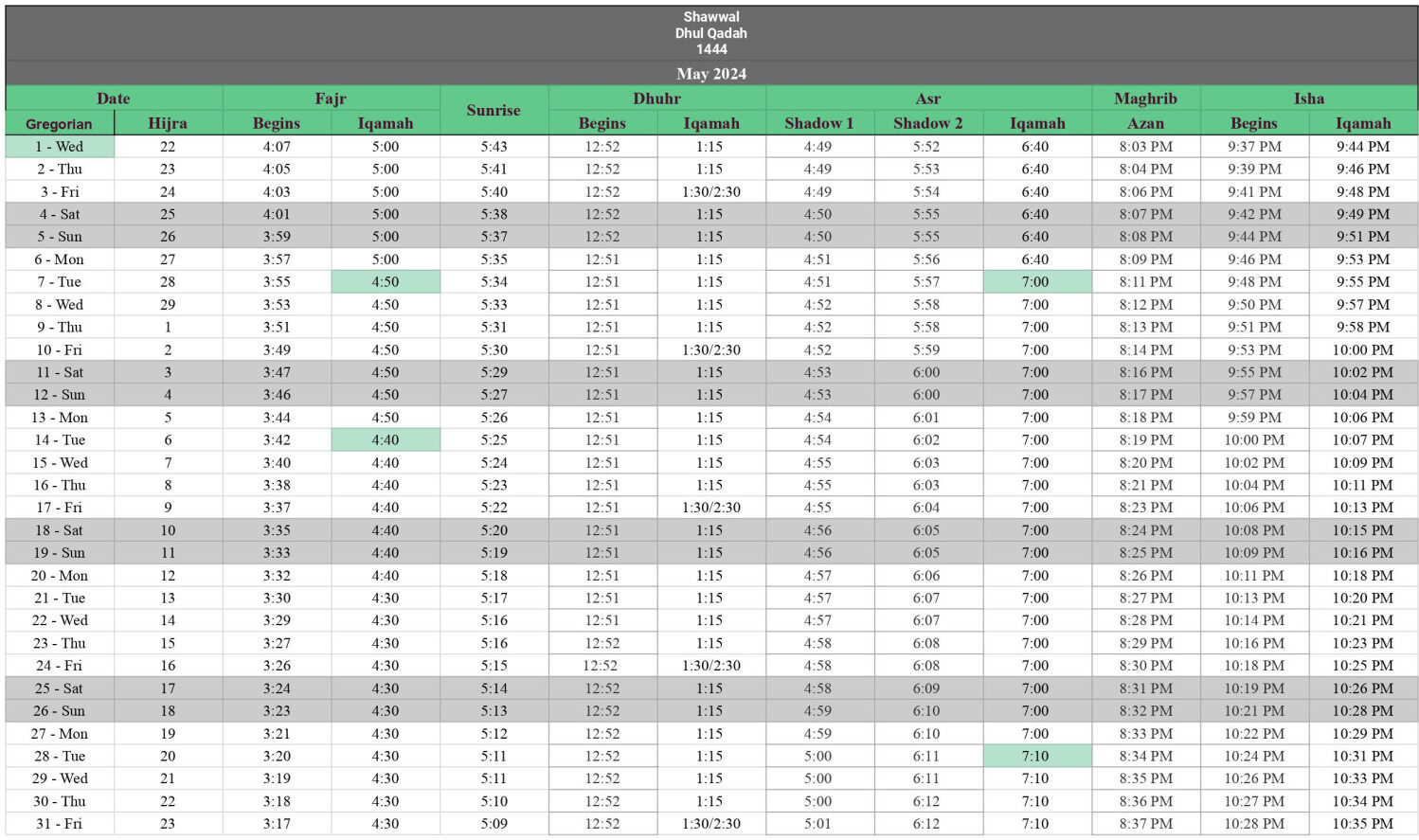Click highlighted Fajr Iqamah 4:50 on 7 - Tue
This screenshot has width=1419, height=840.
pos(386,282)
